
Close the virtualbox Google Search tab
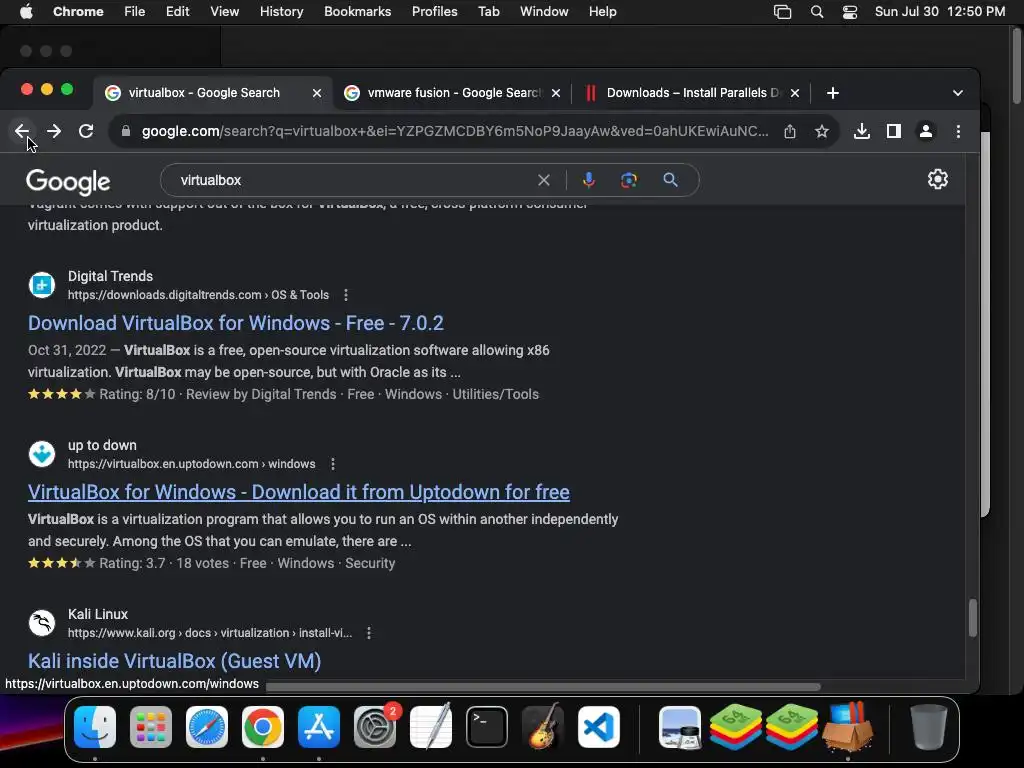coord(317,93)
